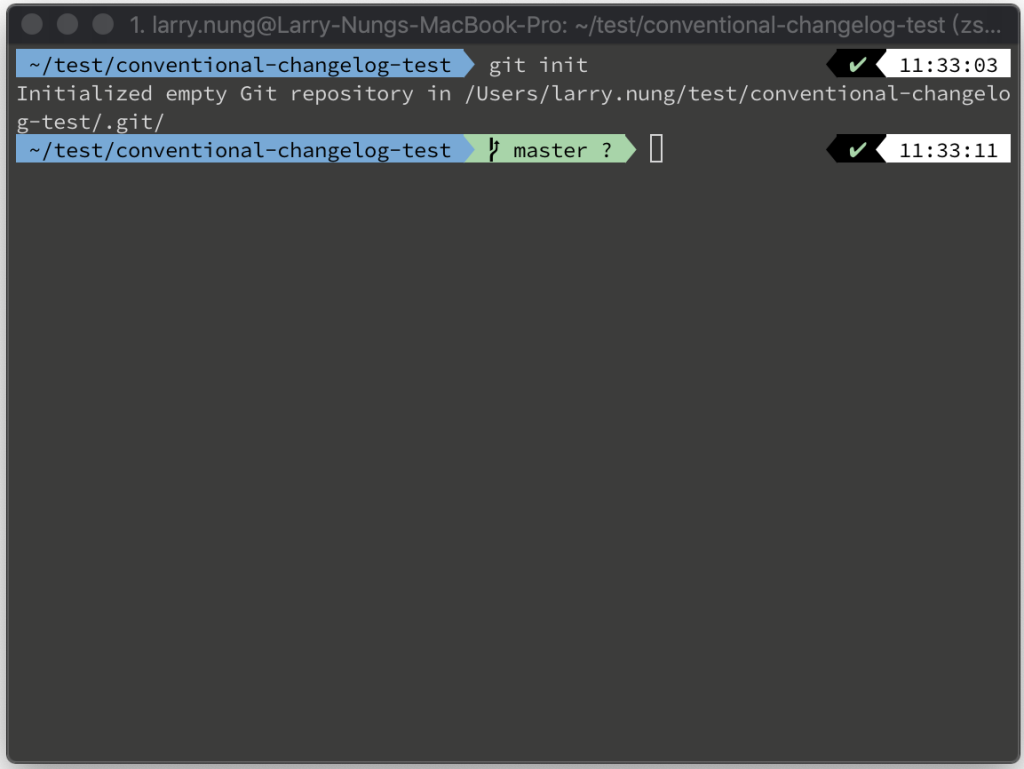Click the first prompt's blue directory path segment

tap(240, 64)
